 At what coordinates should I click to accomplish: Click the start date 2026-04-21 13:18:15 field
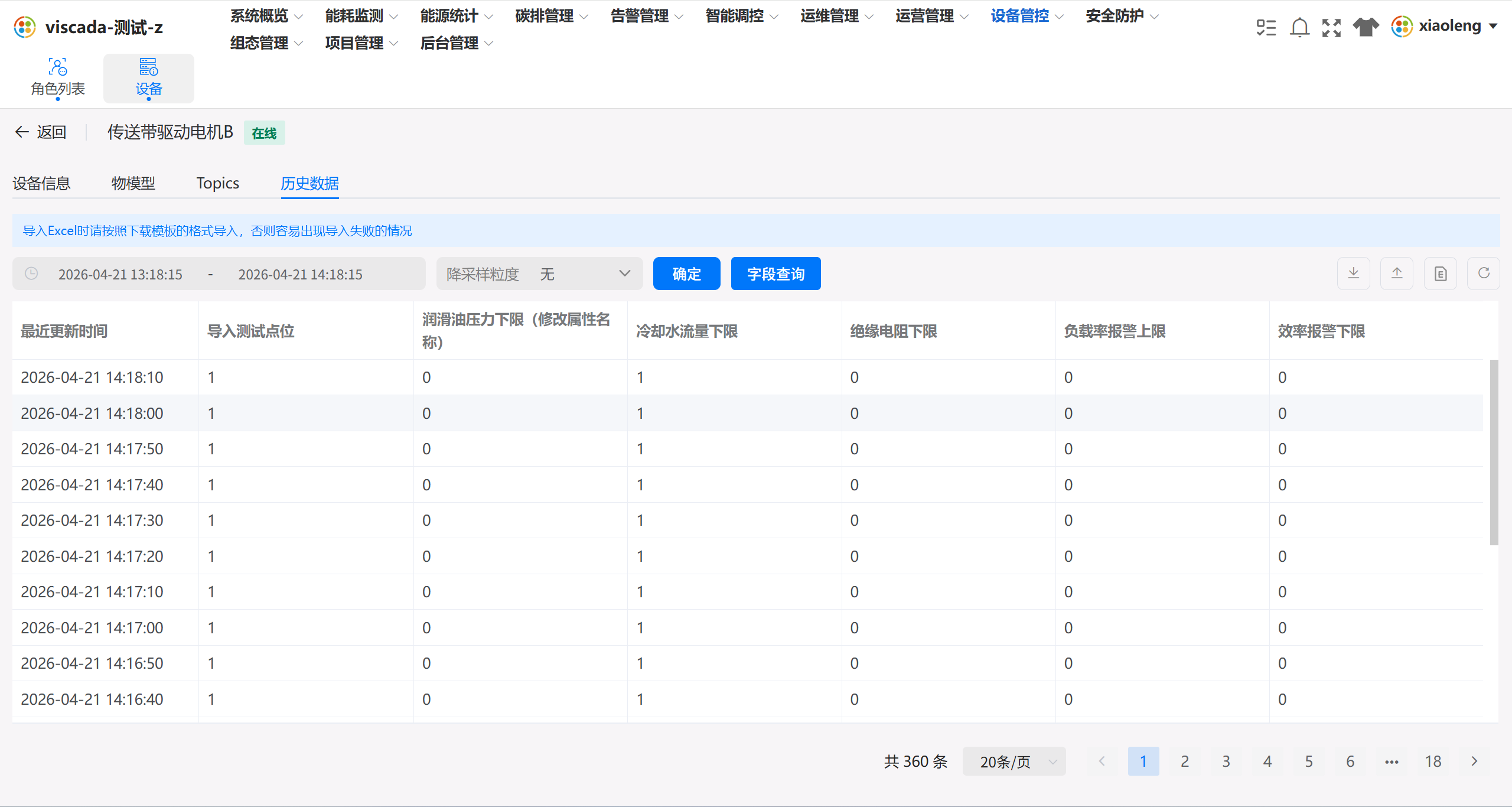tap(120, 274)
